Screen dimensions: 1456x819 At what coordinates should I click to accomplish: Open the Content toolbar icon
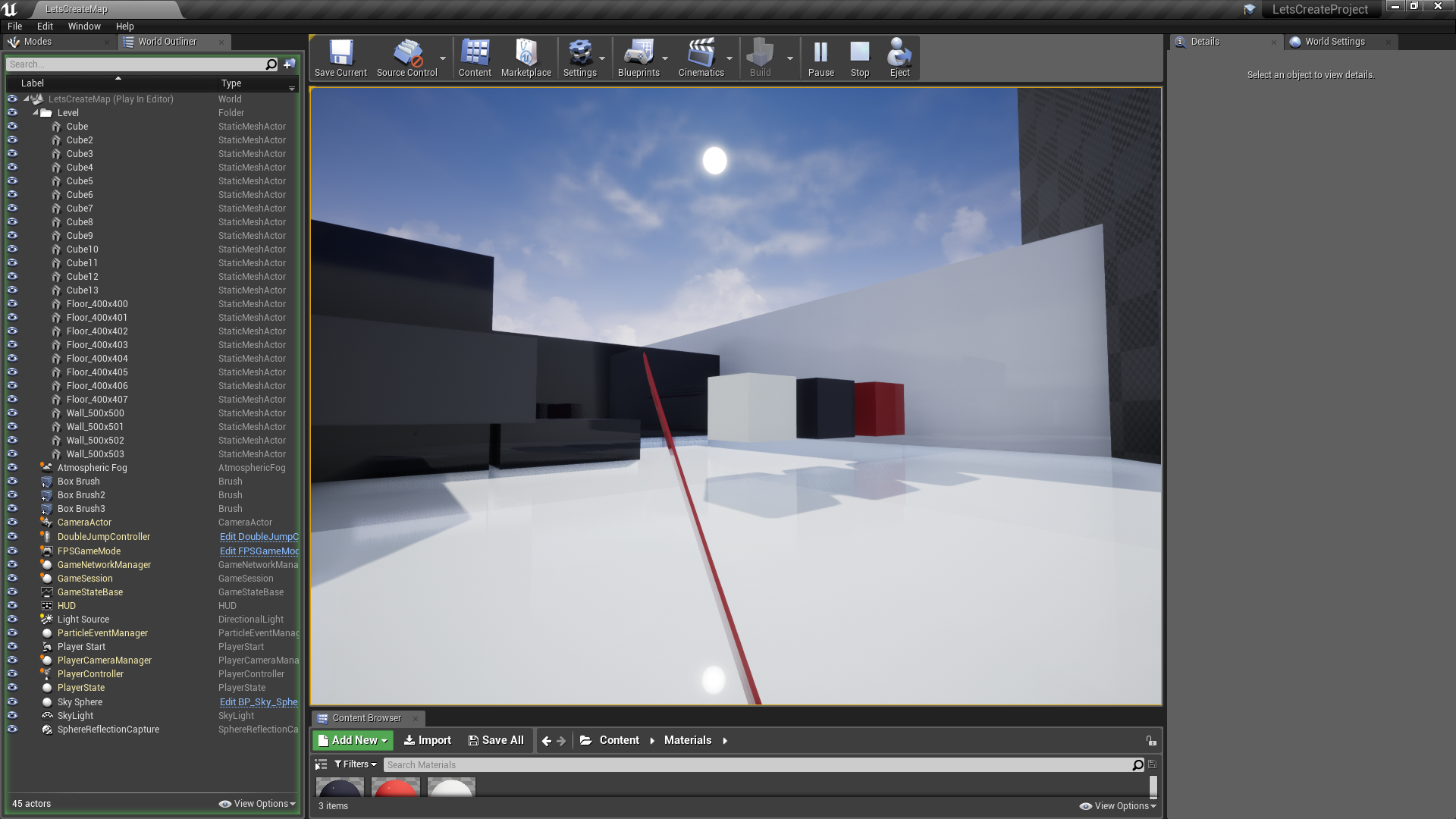tap(475, 58)
